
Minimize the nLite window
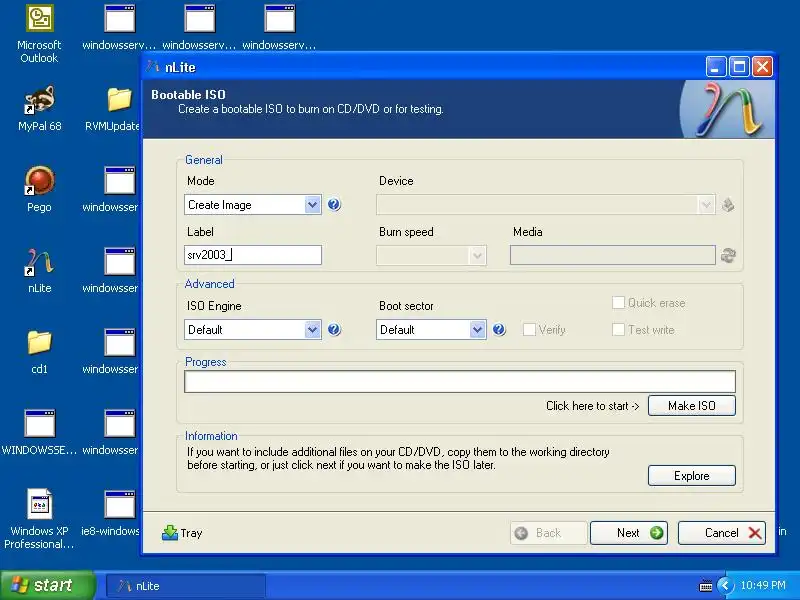tap(716, 66)
